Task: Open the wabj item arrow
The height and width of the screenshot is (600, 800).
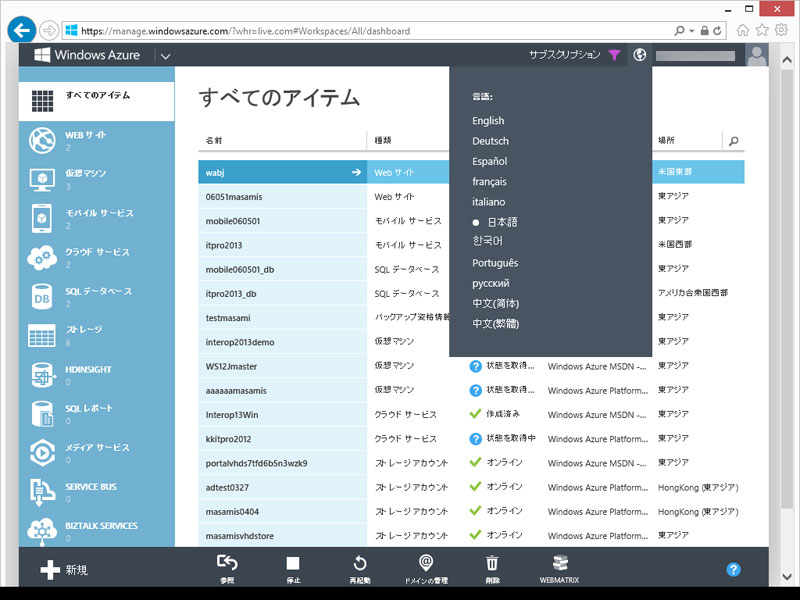Action: pos(356,172)
